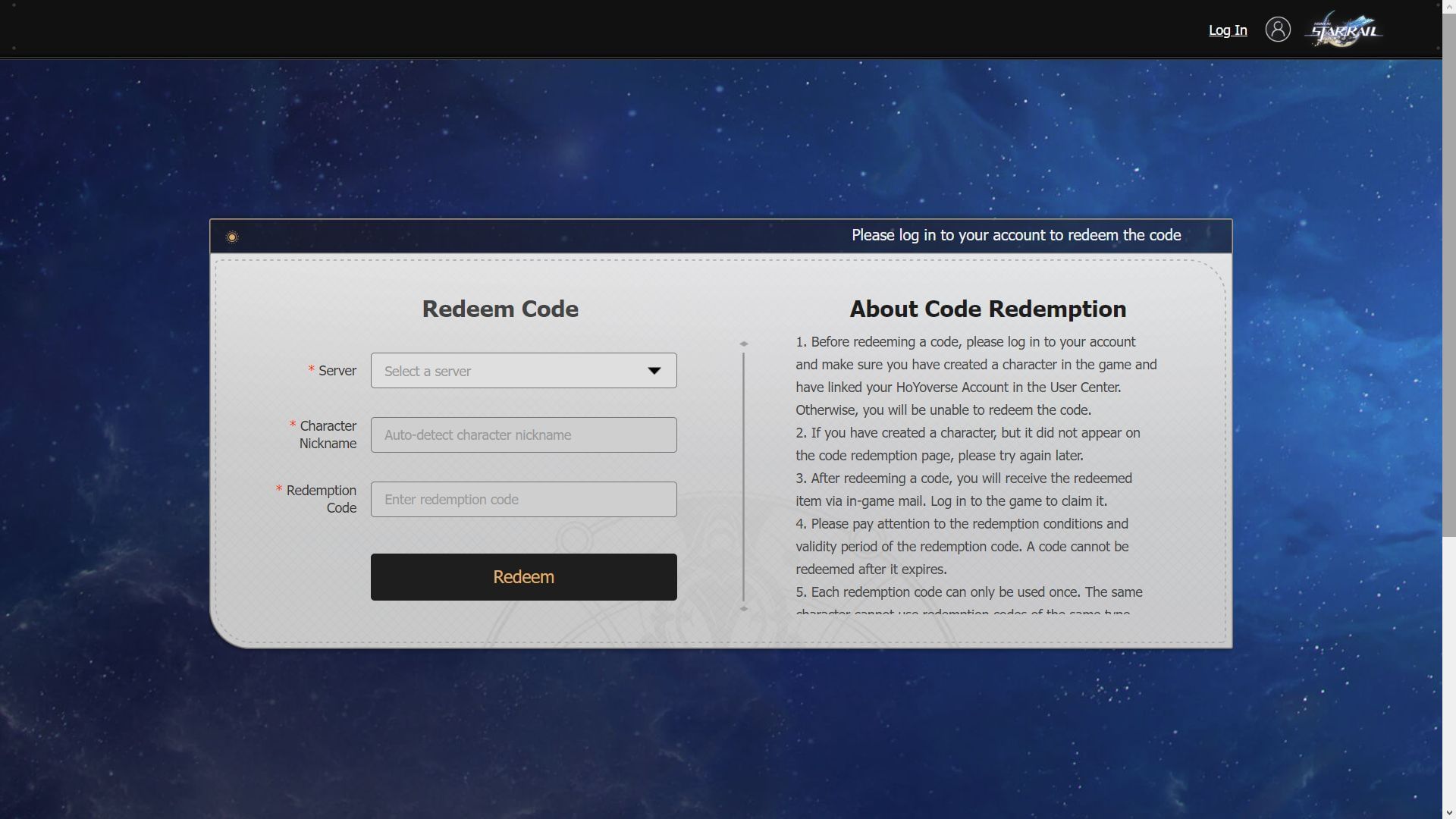
Task: Focus the Auto-detect character nickname field
Action: point(523,435)
